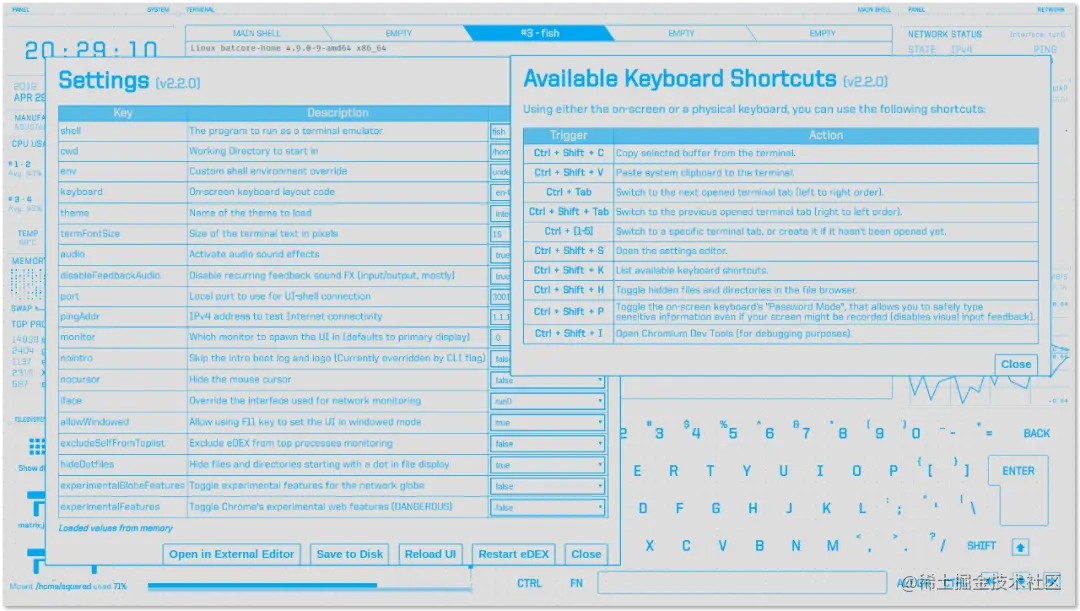Screen dimensions: 1080x611
Task: Click the 'Ctrl + Shift + H' trigger cell
Action: tap(568, 290)
